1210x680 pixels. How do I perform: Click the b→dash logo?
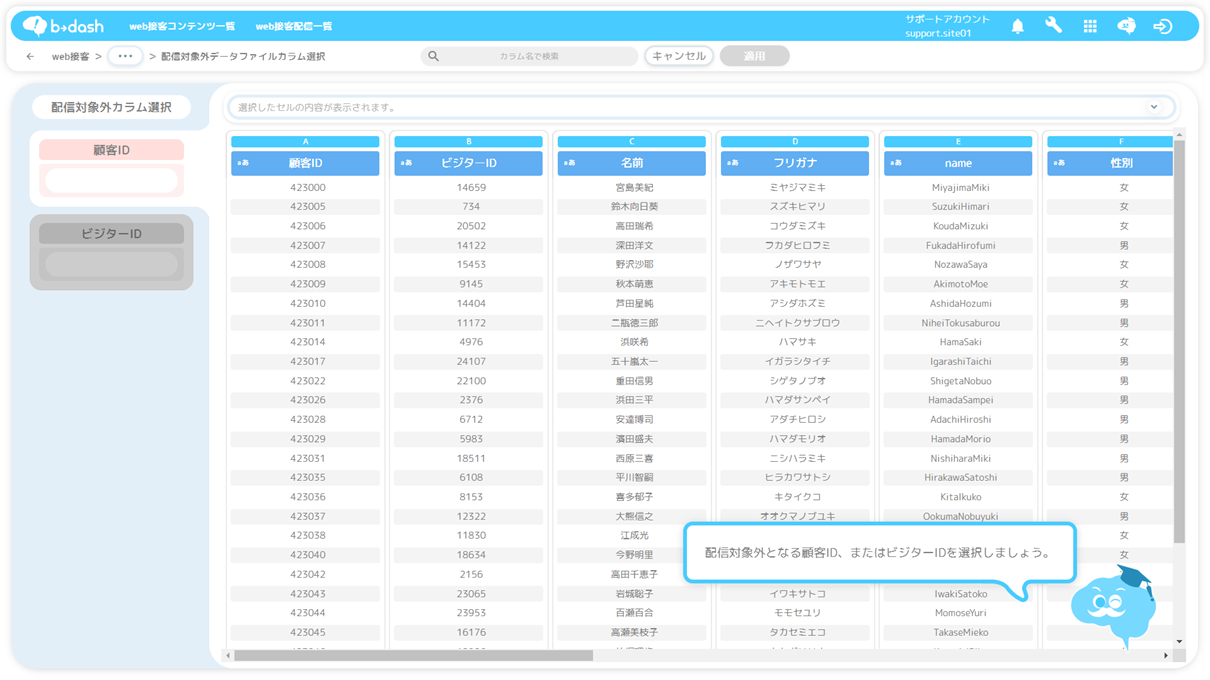[x=63, y=26]
